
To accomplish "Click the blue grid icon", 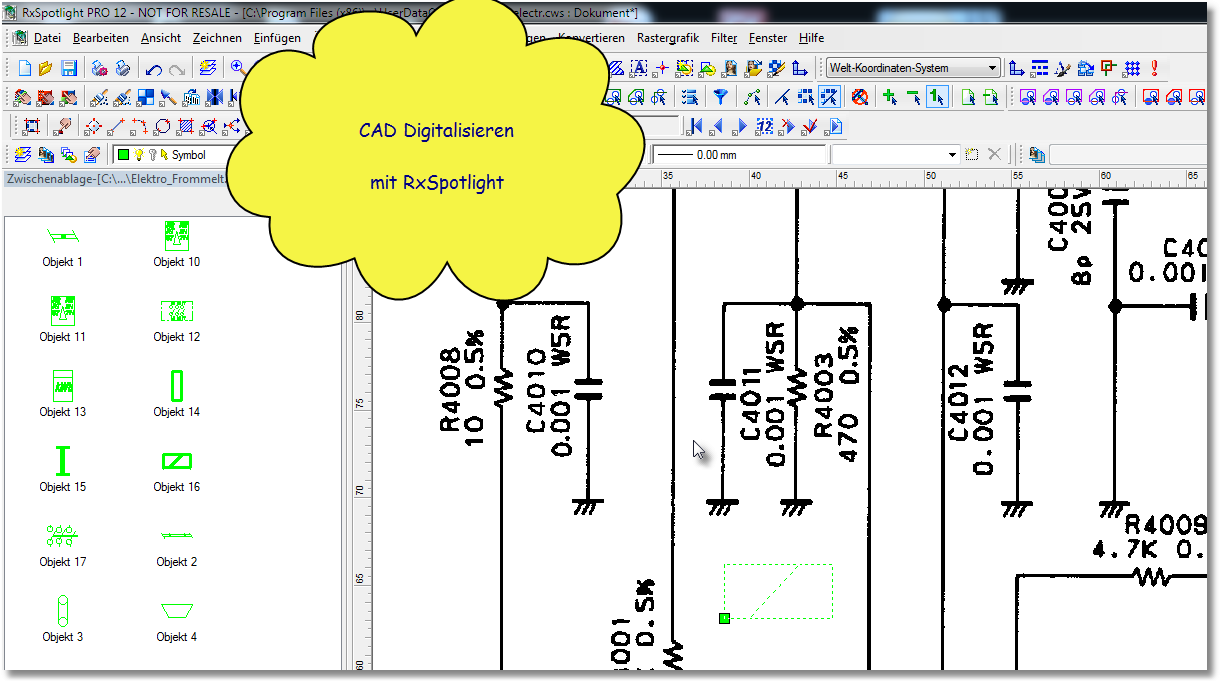I will [x=1131, y=68].
